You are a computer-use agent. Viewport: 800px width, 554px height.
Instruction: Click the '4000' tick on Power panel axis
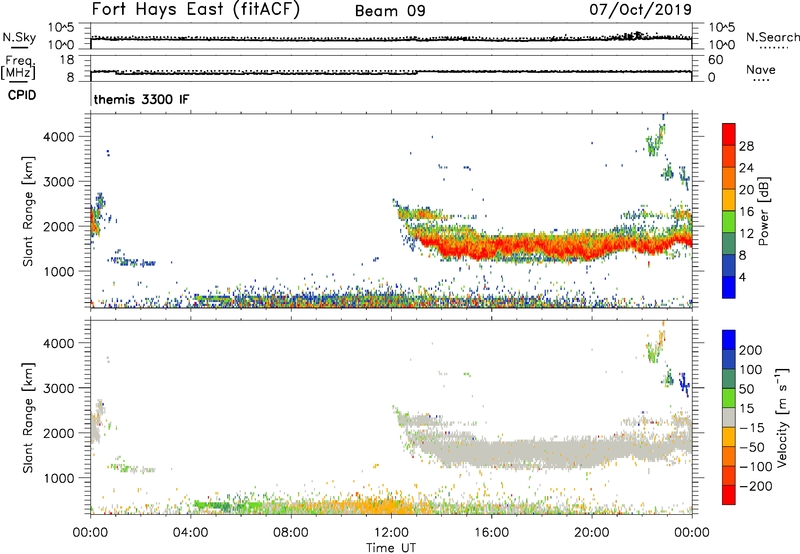[x=59, y=137]
